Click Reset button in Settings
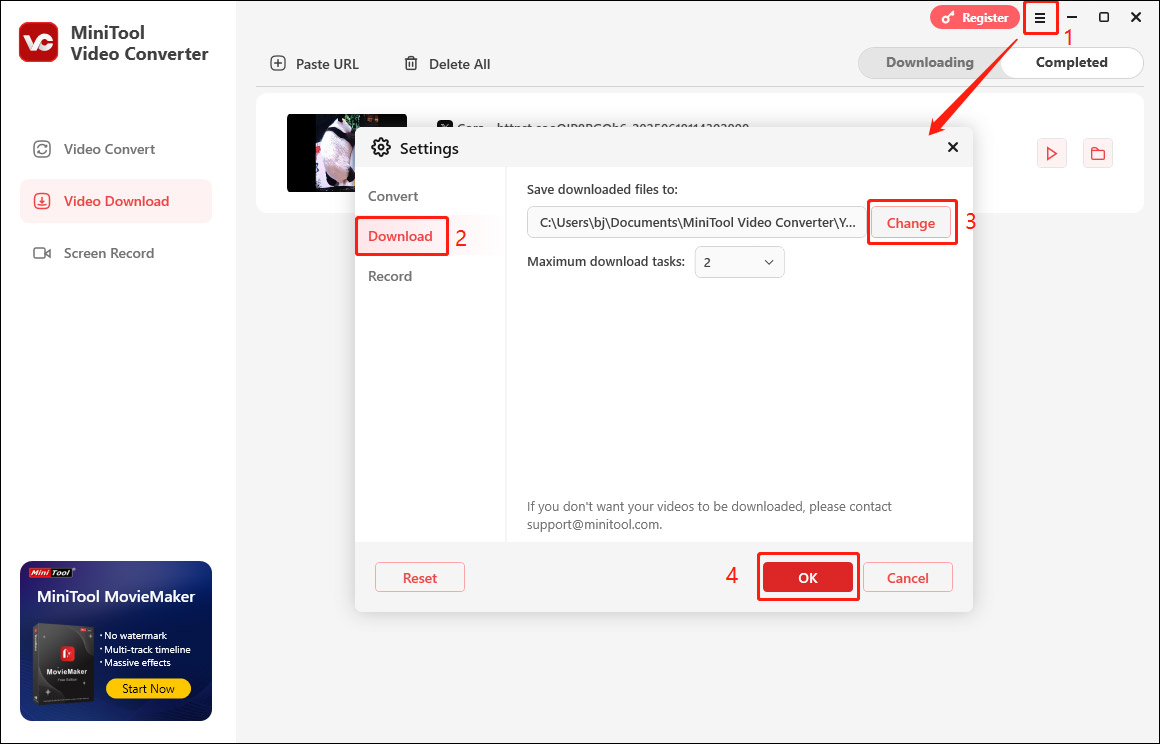Screen dimensions: 1160x744 tap(419, 578)
